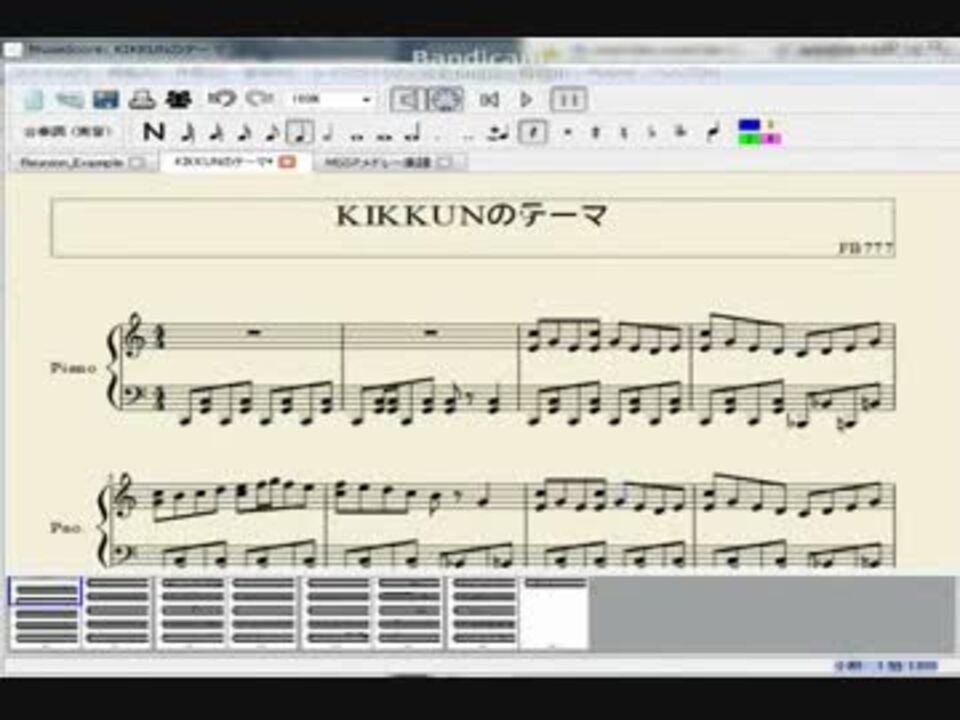Select the 64th note duration
Image resolution: width=960 pixels, height=720 pixels.
188,132
